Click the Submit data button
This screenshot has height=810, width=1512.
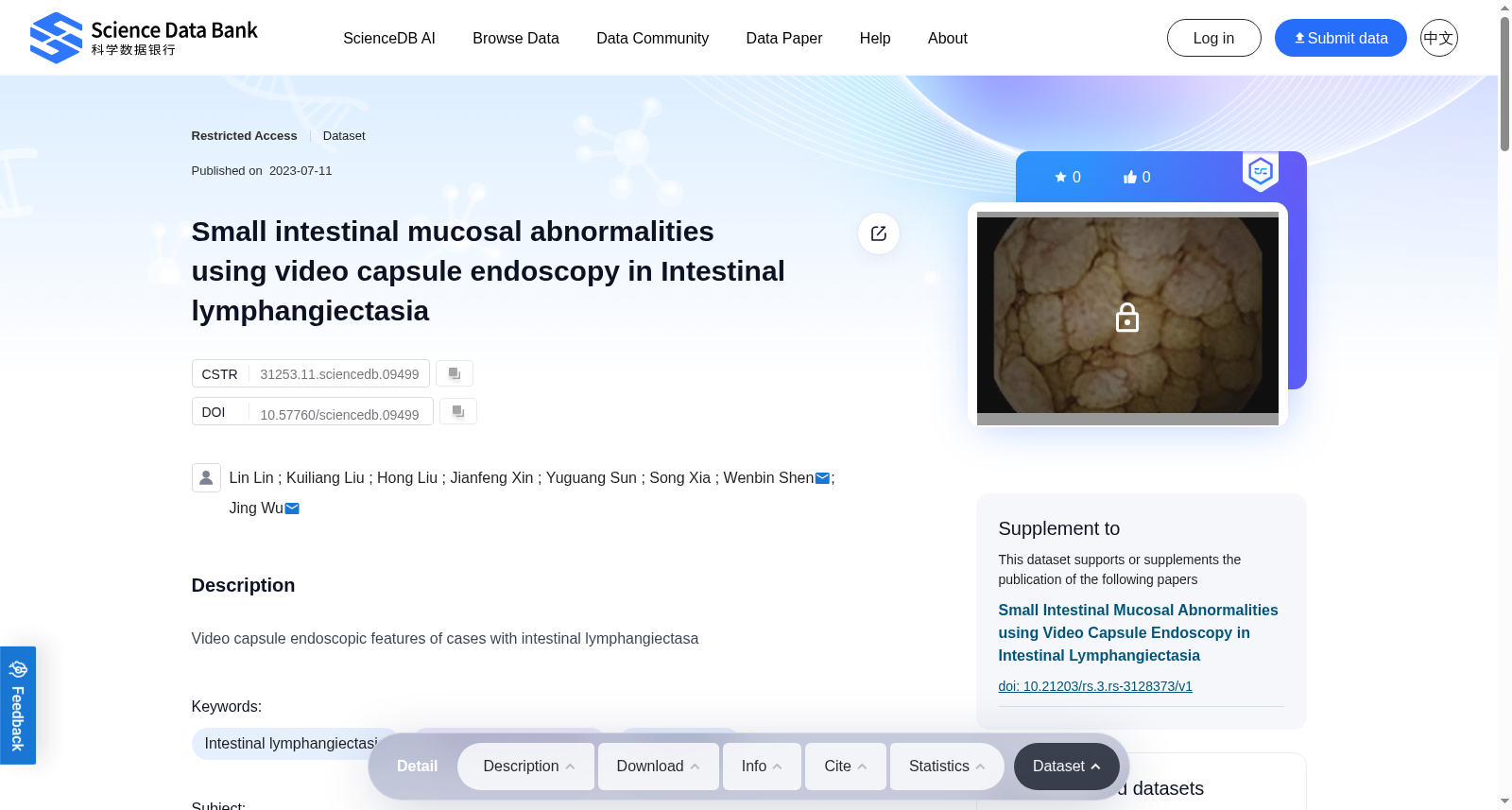tap(1341, 38)
